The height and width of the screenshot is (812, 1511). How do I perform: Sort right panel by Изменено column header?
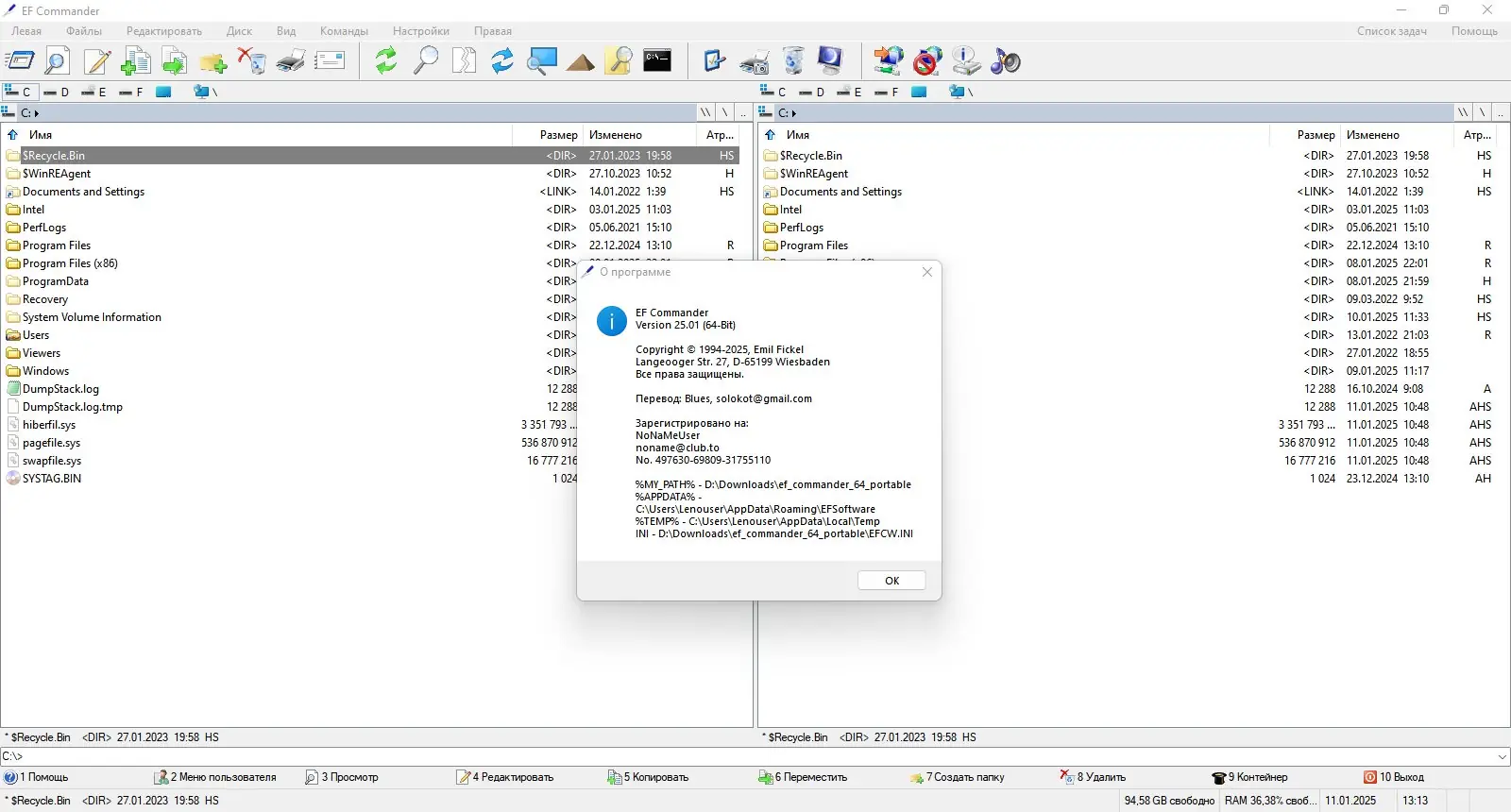tap(1399, 135)
